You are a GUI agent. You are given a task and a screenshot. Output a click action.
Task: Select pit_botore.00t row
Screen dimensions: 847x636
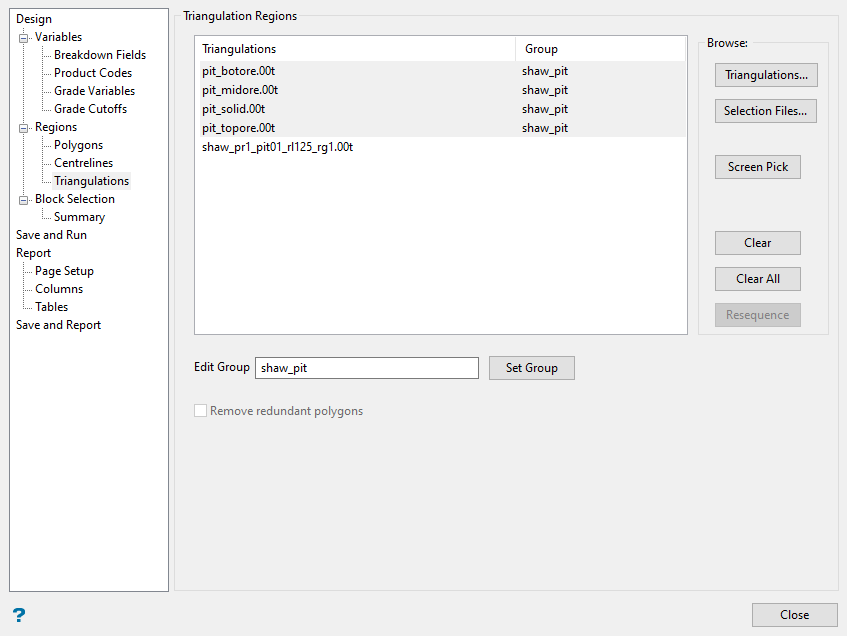[x=441, y=71]
